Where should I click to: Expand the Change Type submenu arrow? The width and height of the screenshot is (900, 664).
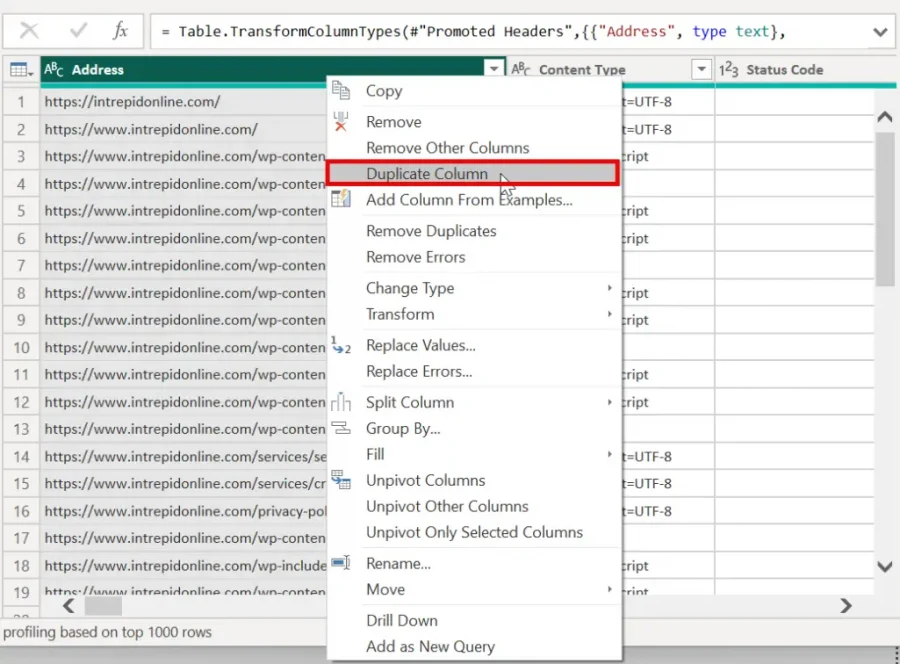click(x=610, y=288)
